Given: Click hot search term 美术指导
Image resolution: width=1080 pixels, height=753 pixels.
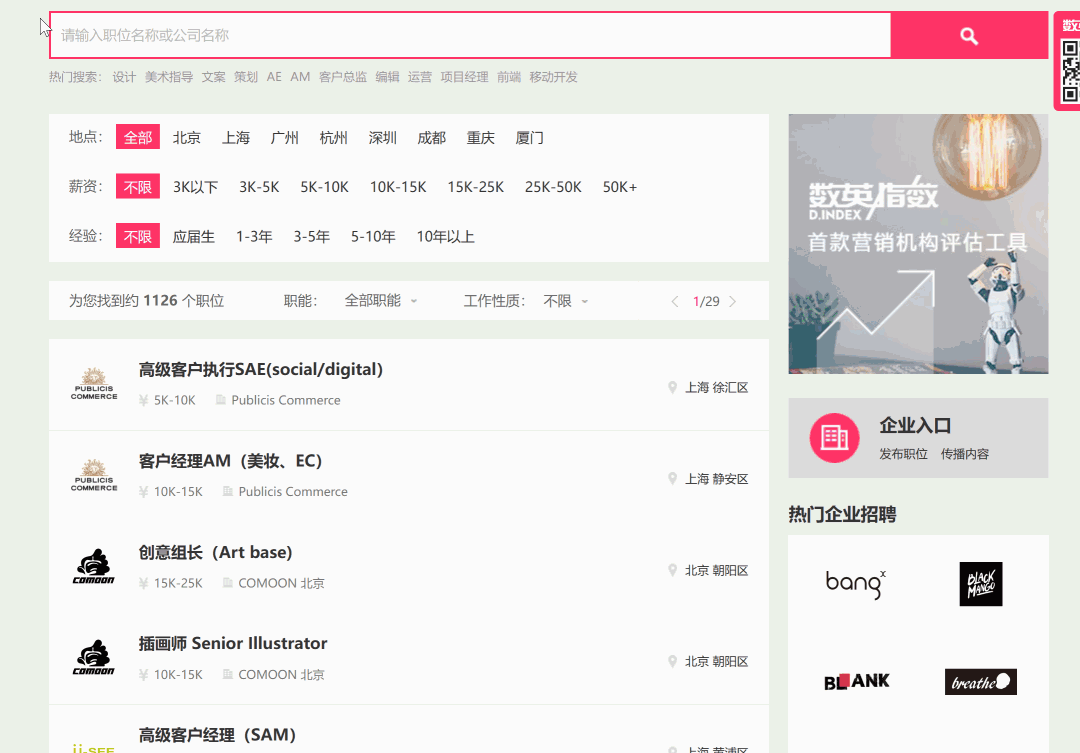Looking at the screenshot, I should pyautogui.click(x=169, y=76).
